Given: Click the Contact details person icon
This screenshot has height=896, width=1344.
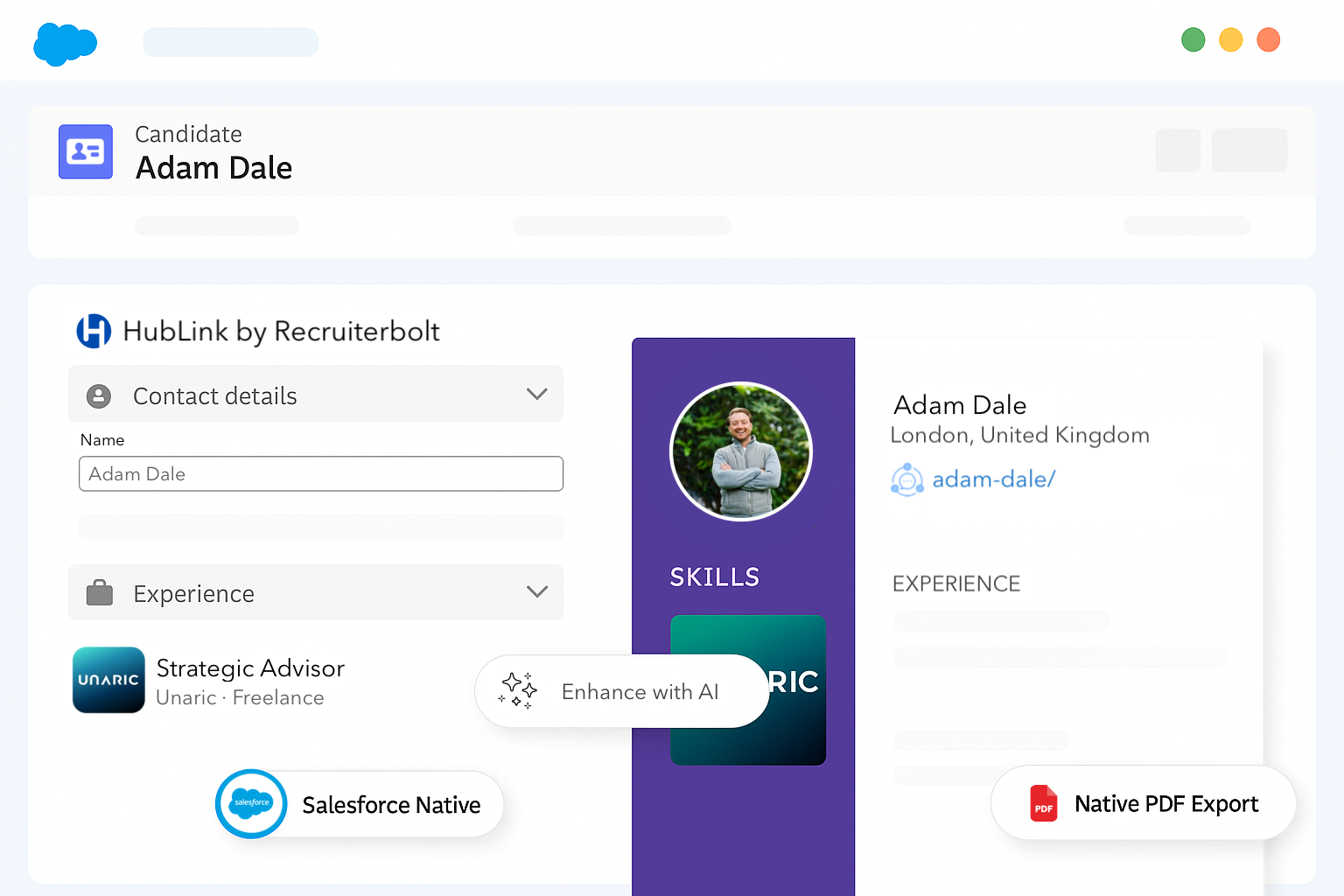Looking at the screenshot, I should coord(99,396).
